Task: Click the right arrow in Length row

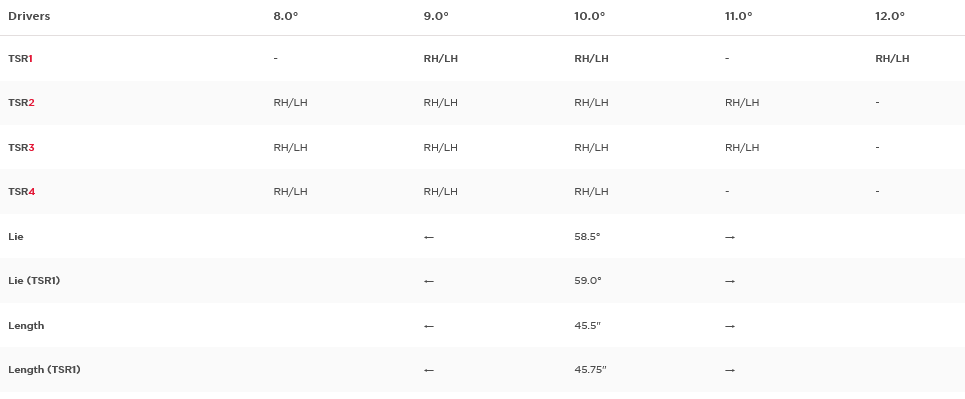Action: click(730, 326)
